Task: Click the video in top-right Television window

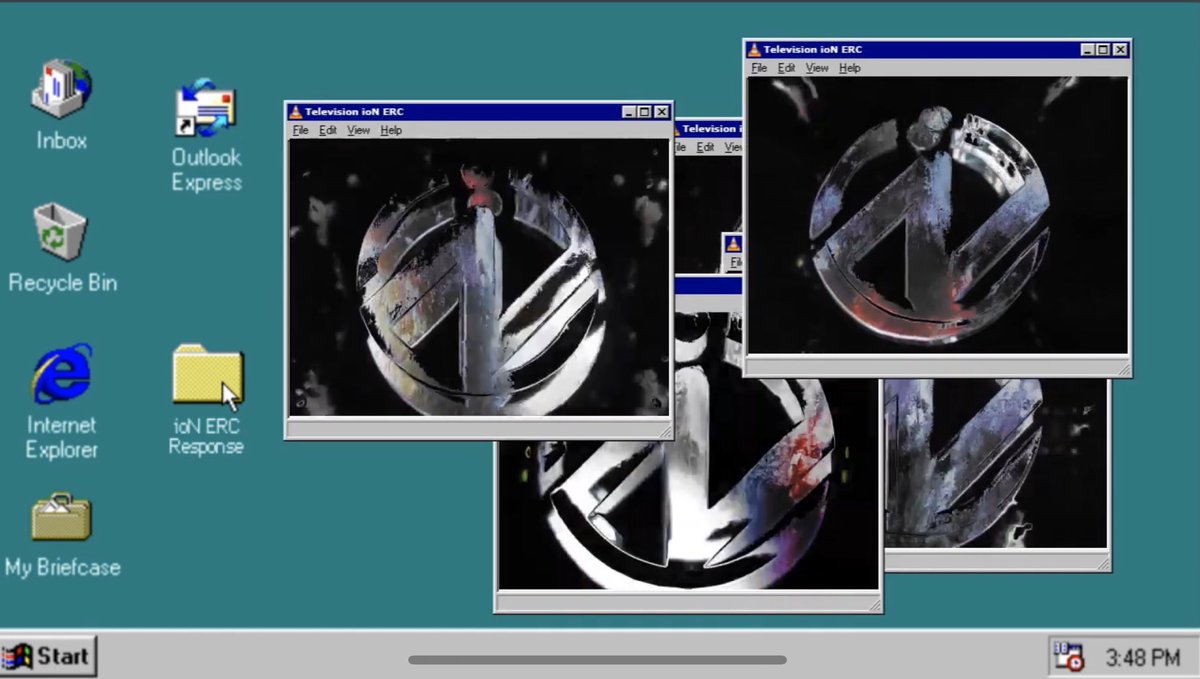Action: [937, 215]
